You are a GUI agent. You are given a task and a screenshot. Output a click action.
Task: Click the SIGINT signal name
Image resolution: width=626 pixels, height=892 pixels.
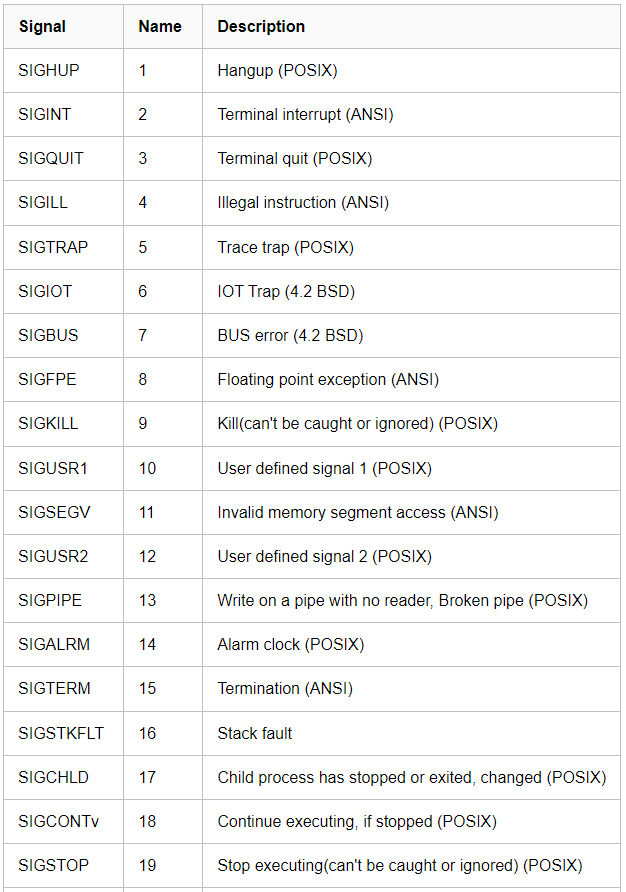click(45, 115)
